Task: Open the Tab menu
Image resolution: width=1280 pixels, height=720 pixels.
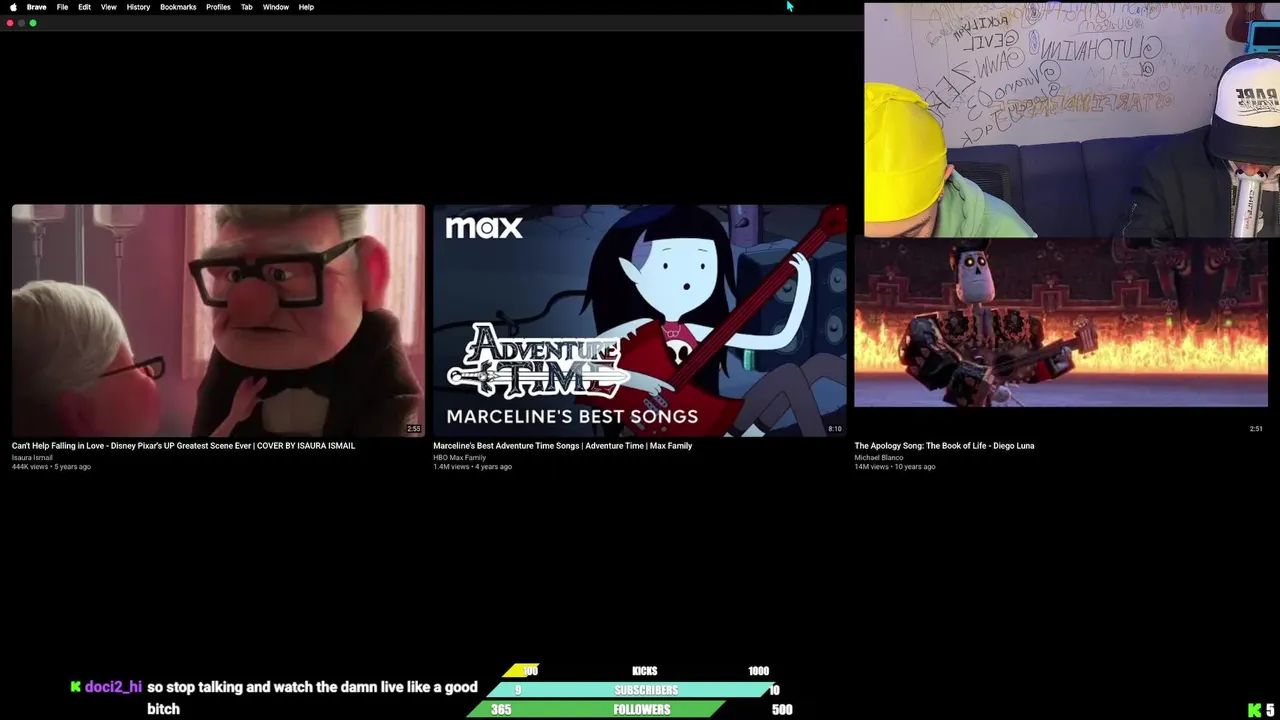Action: tap(246, 7)
